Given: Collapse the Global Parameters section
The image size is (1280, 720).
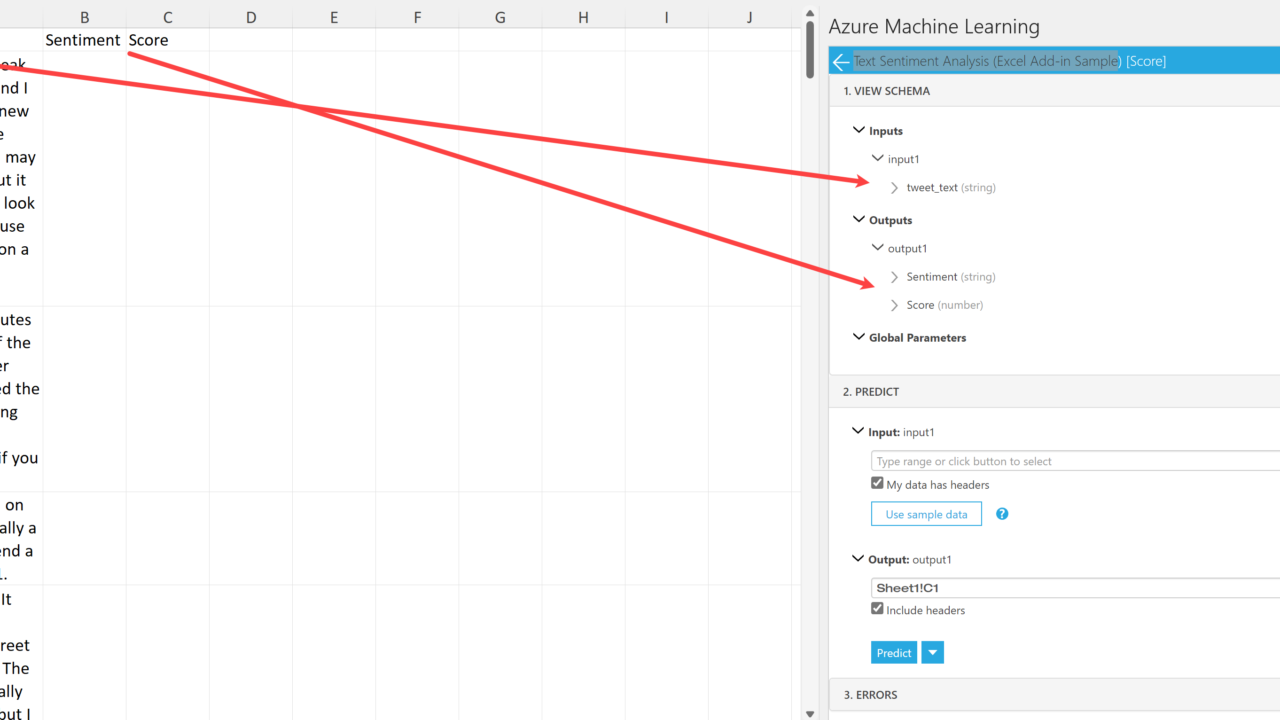Looking at the screenshot, I should (x=859, y=337).
